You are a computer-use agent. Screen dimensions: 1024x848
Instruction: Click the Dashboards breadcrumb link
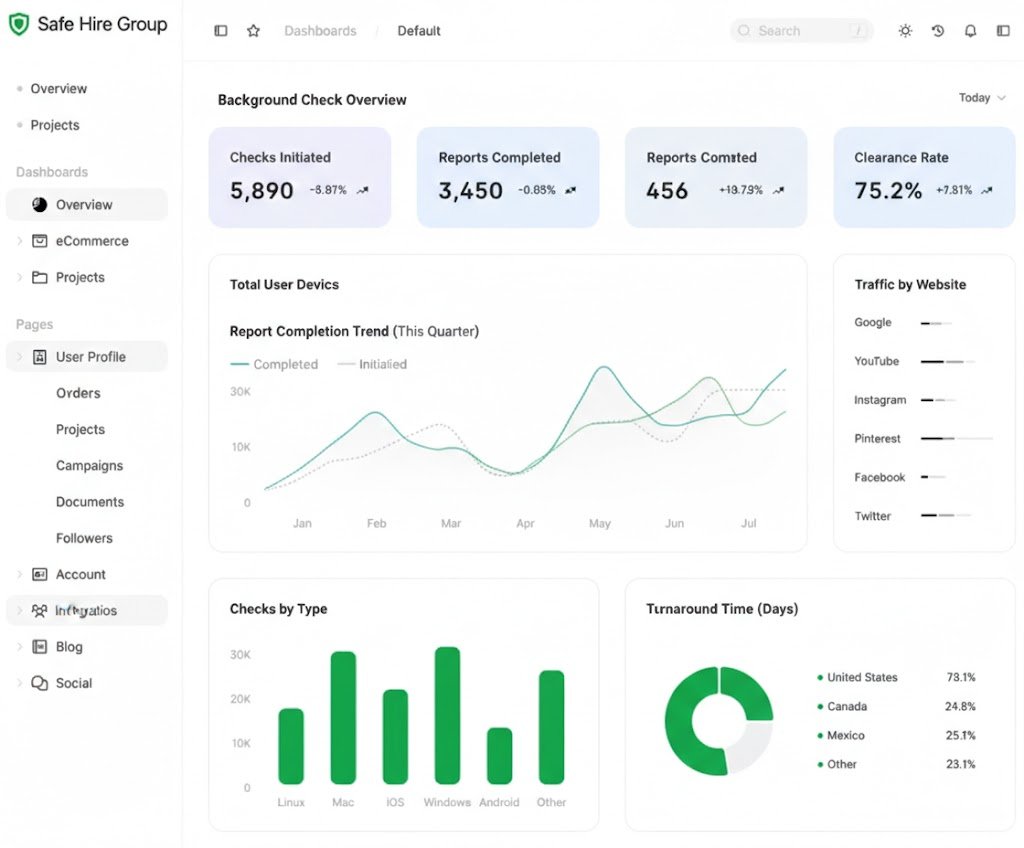(320, 31)
